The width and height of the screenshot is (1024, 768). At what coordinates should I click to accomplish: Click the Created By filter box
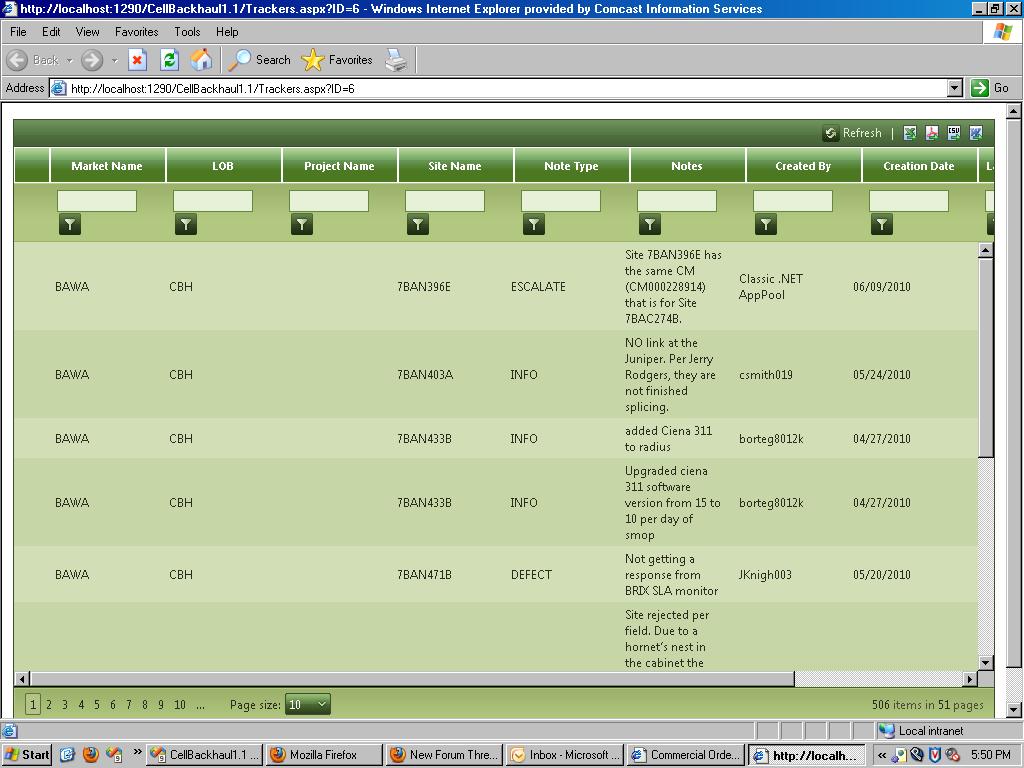point(793,200)
